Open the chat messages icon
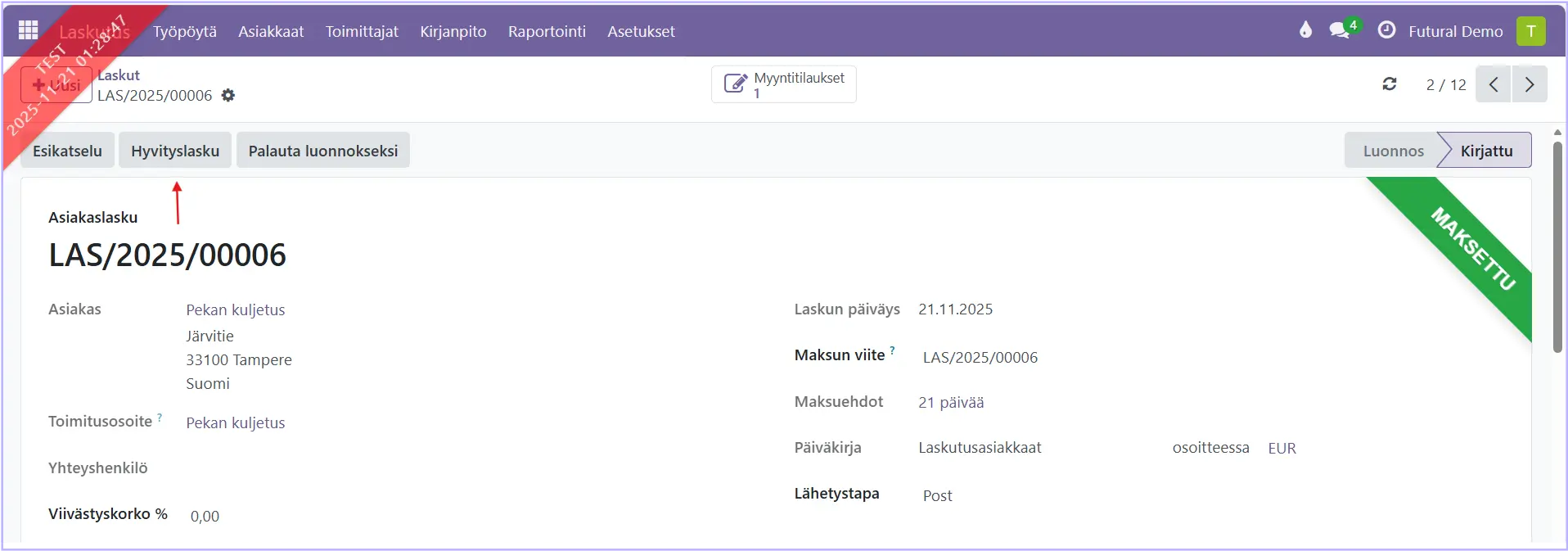The width and height of the screenshot is (1568, 551). [x=1340, y=30]
